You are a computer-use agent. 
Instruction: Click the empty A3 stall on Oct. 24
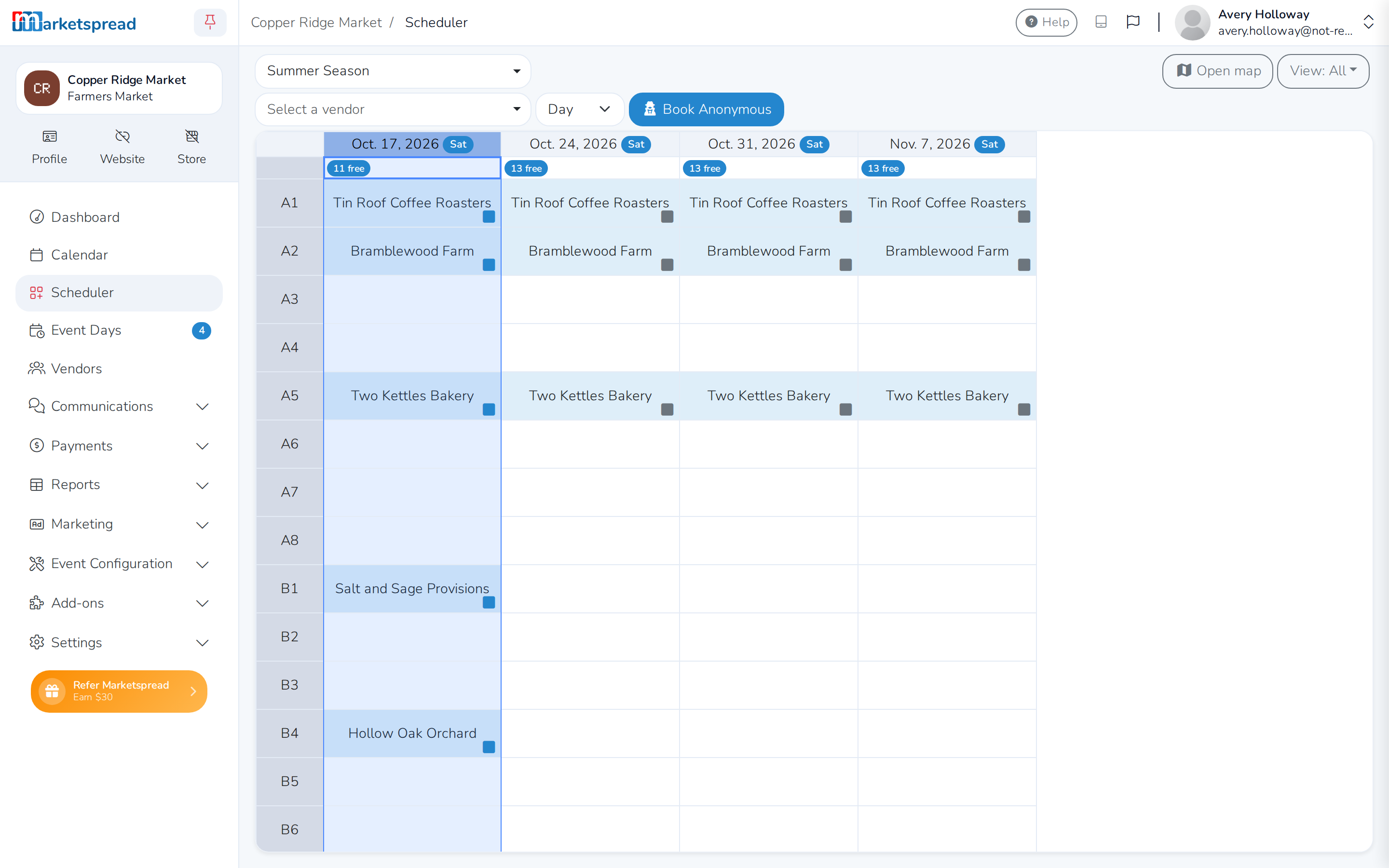click(590, 299)
